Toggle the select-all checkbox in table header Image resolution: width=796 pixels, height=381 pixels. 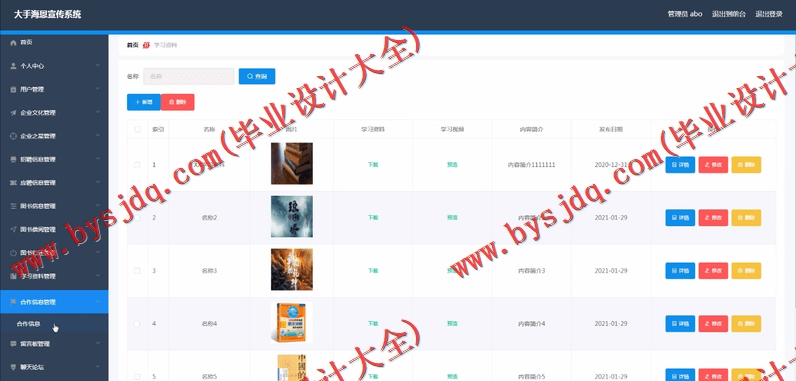pos(137,129)
